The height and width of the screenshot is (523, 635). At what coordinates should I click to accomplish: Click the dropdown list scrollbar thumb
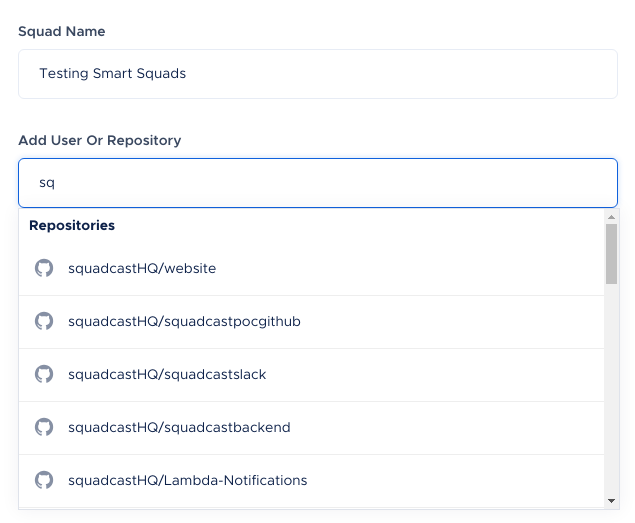pyautogui.click(x=612, y=254)
